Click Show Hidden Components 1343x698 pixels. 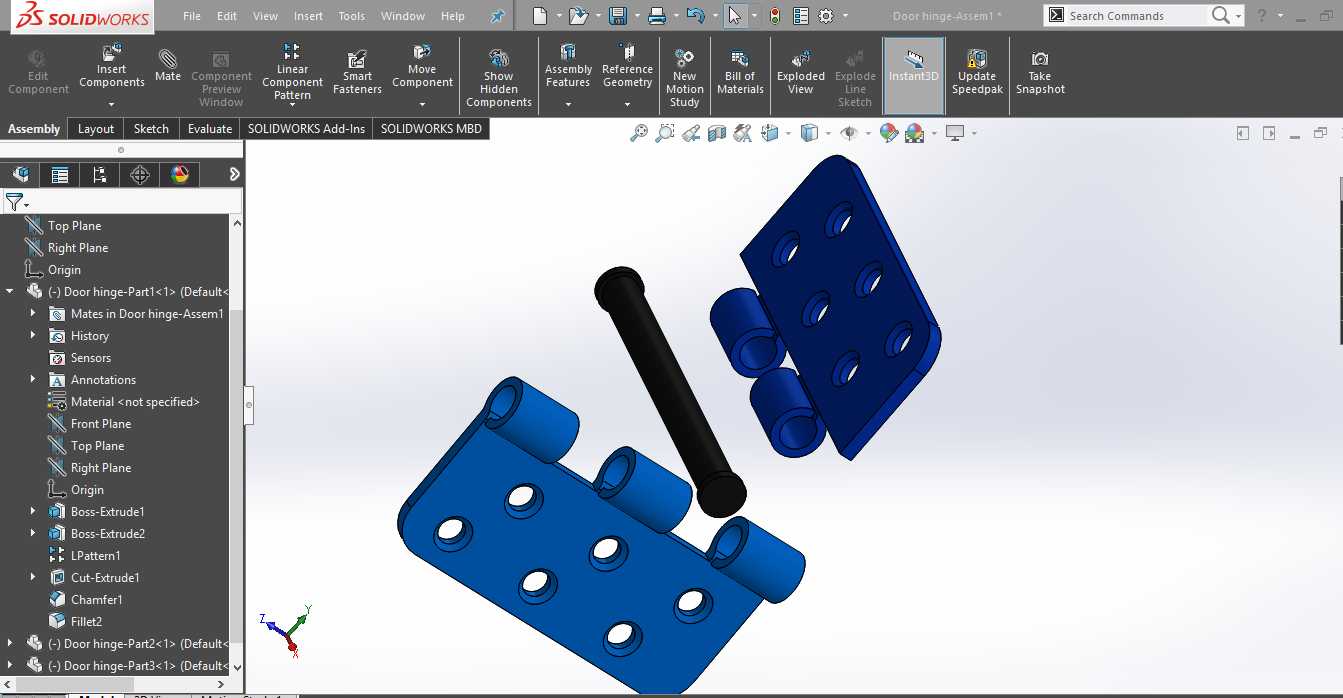pos(499,78)
